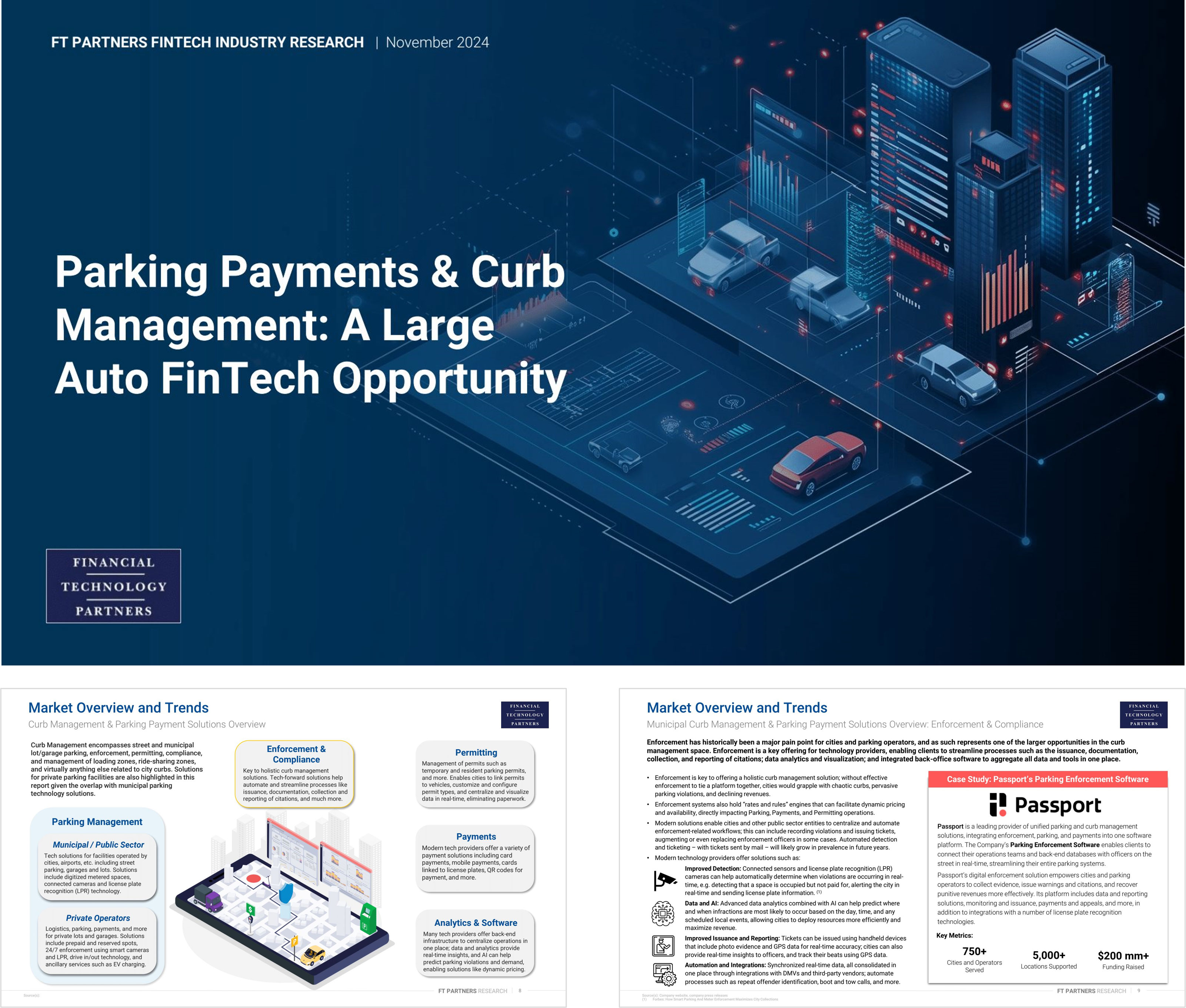Click the $200 mm+ Funding Raised metric

tap(1123, 960)
